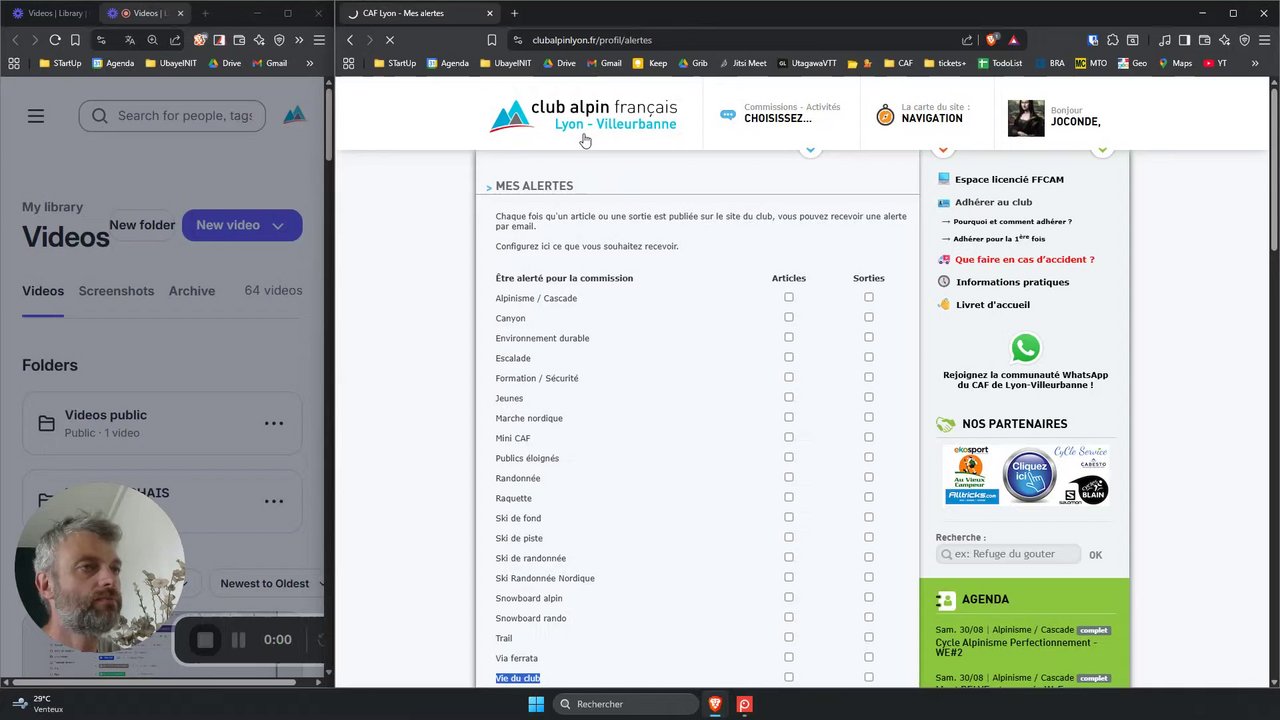Open translate icon in left browser toolbar
This screenshot has height=720, width=1280.
129,40
